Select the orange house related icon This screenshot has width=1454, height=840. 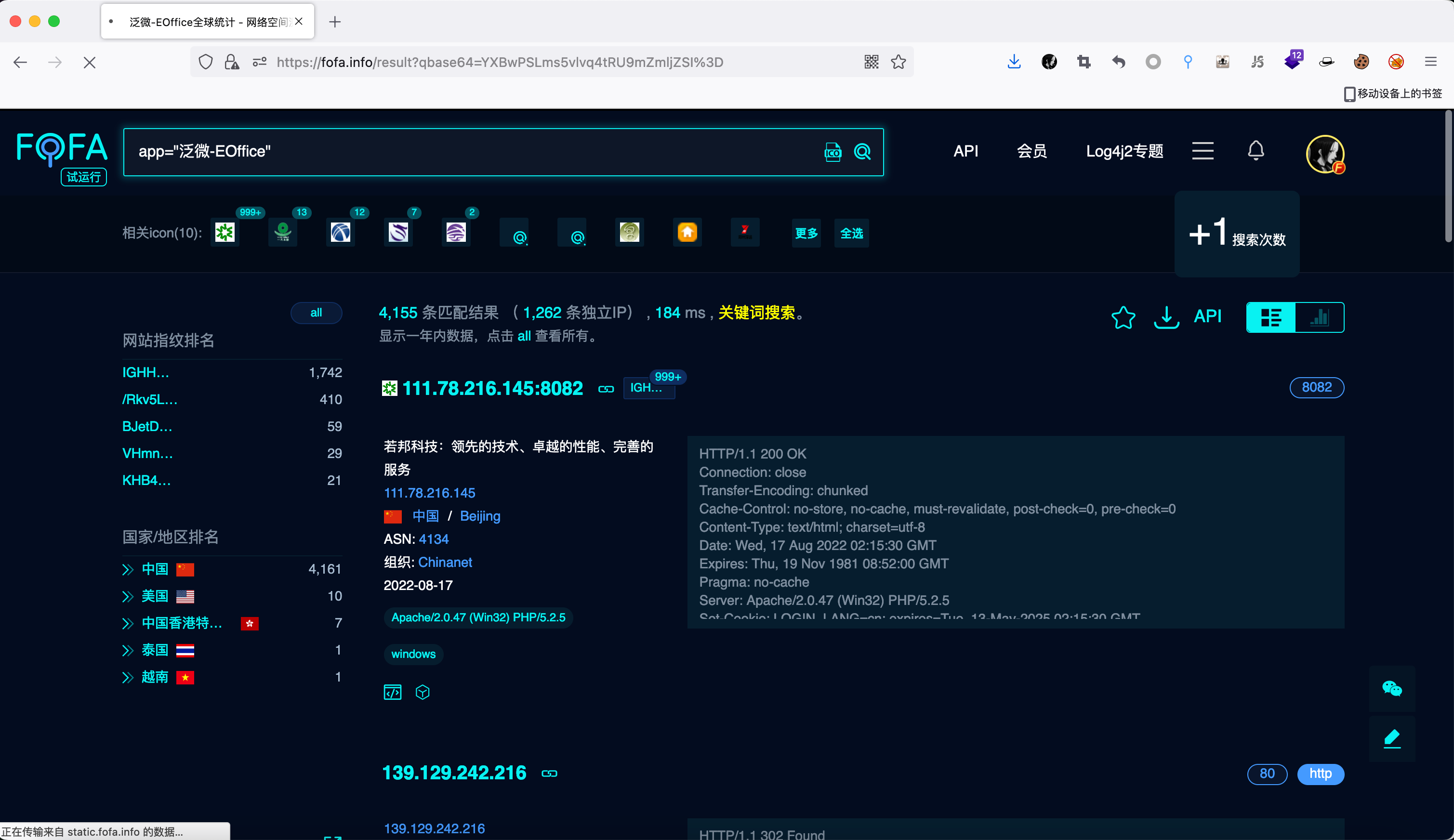tap(687, 233)
